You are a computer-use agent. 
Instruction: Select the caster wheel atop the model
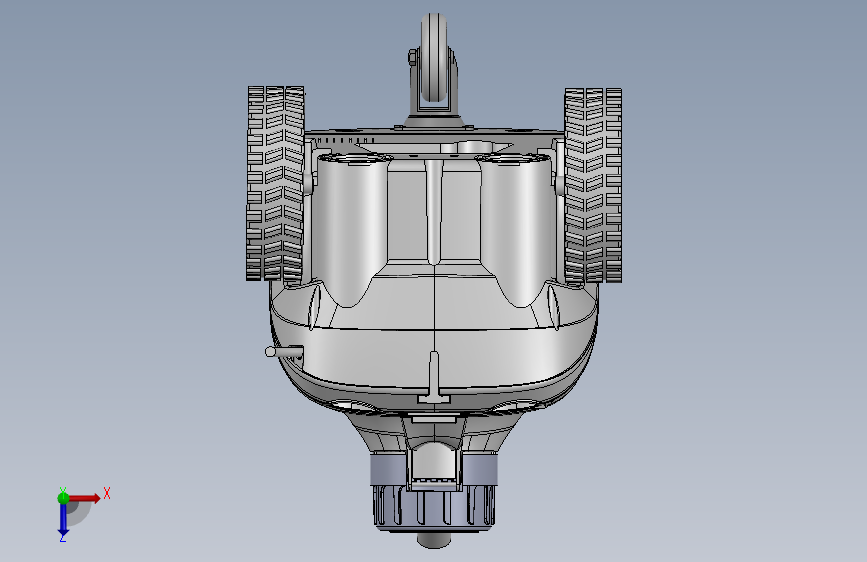434,58
